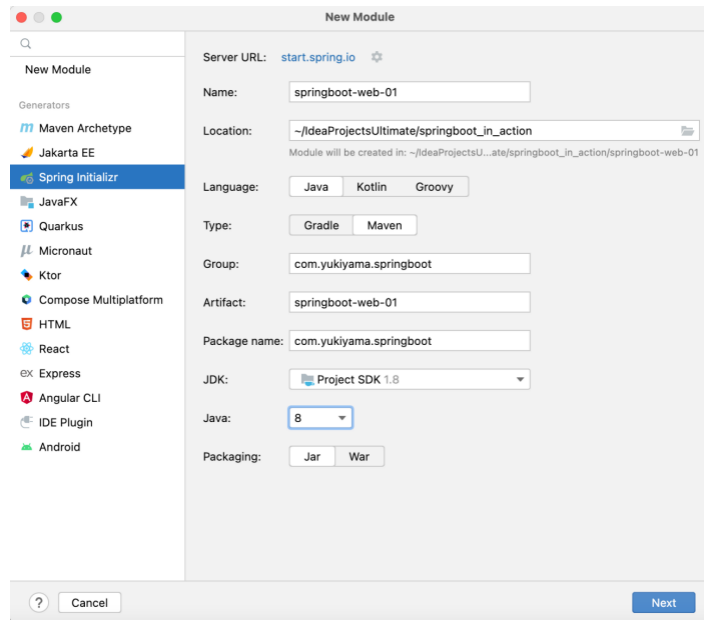Viewport: 706px width, 624px height.
Task: Click the Quarkus generator icon
Action: [x=27, y=226]
